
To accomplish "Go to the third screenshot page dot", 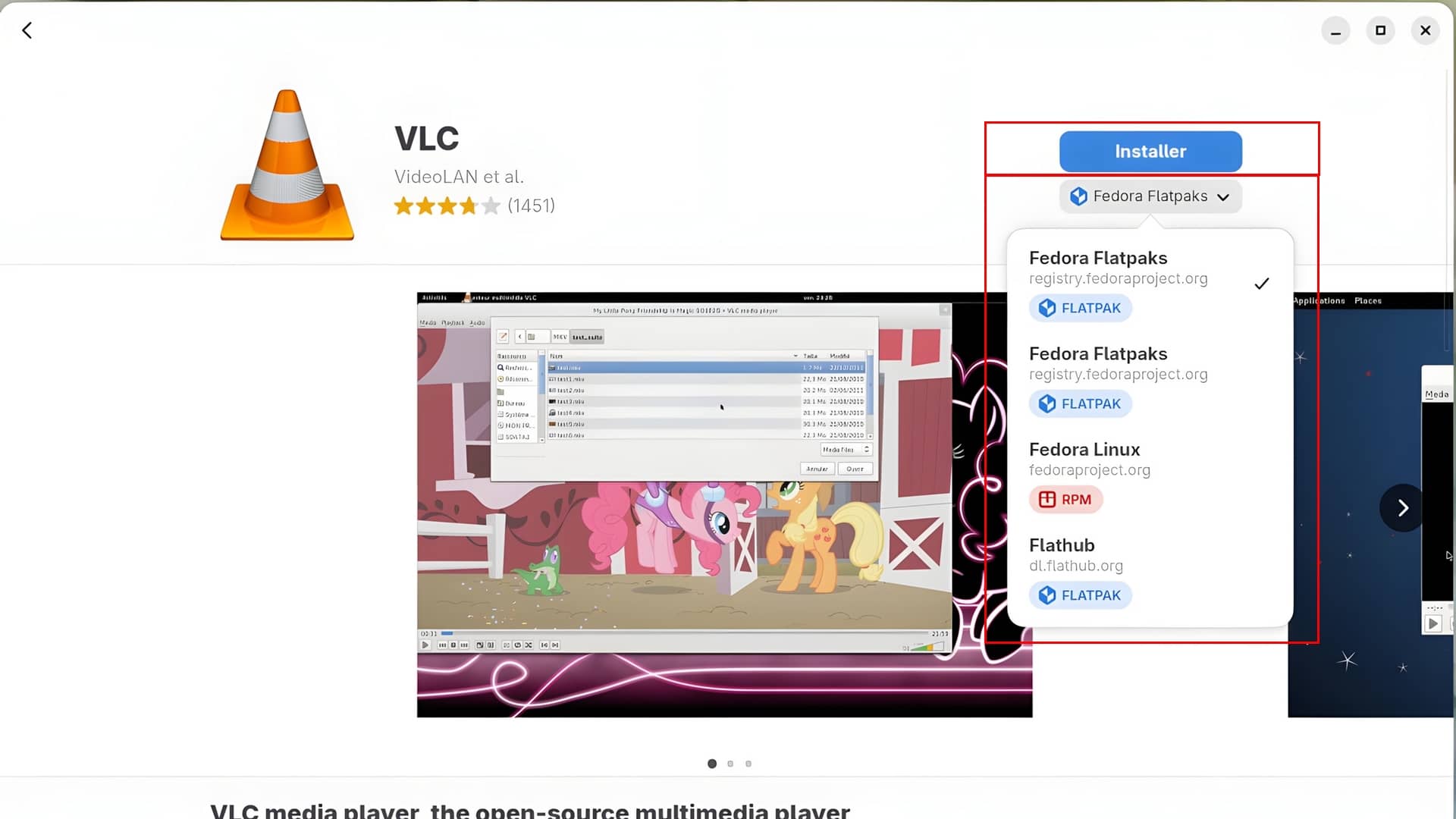I will pos(748,764).
